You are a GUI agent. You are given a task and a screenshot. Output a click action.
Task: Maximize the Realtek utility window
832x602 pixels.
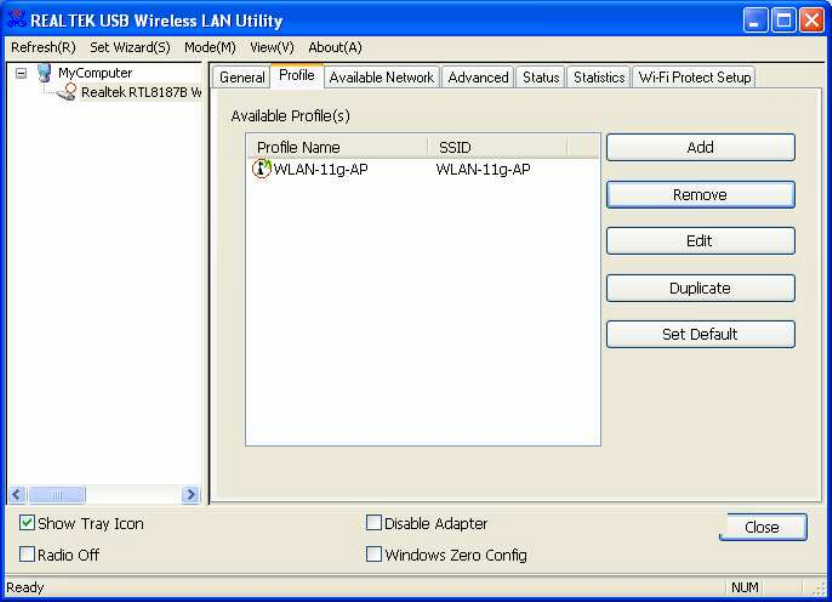click(x=784, y=20)
